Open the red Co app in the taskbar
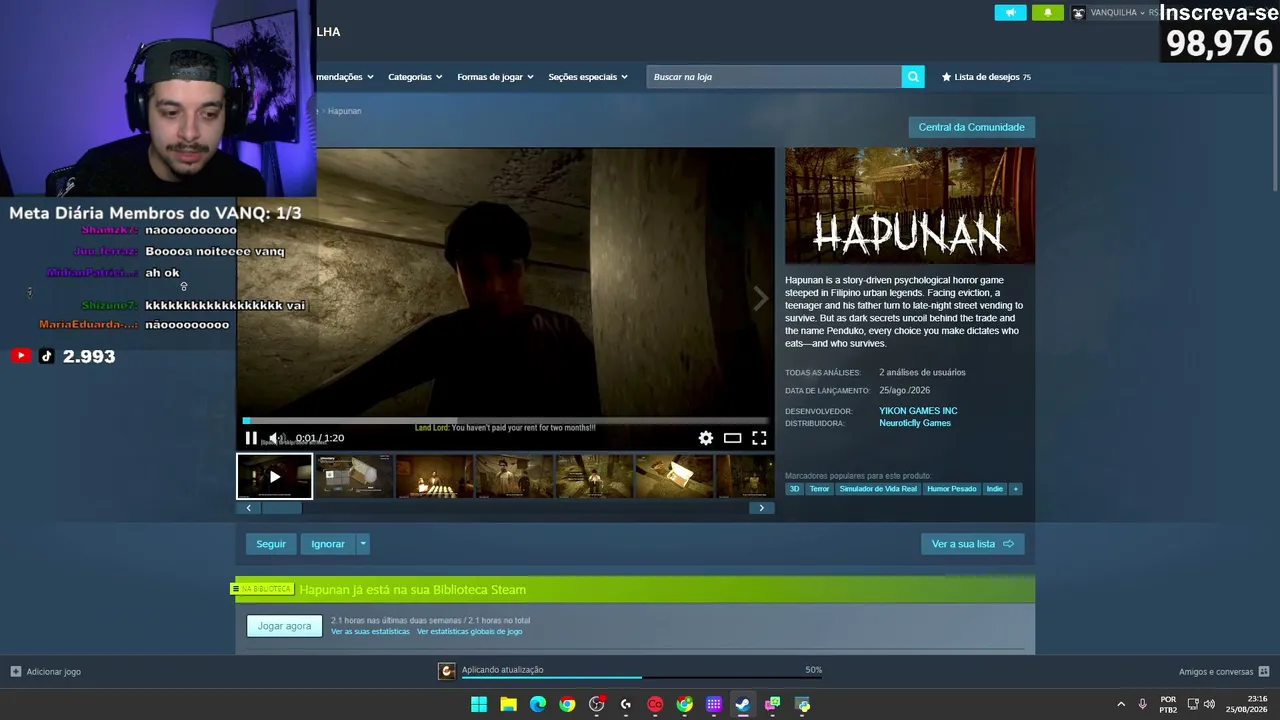The image size is (1280, 720). tap(655, 704)
